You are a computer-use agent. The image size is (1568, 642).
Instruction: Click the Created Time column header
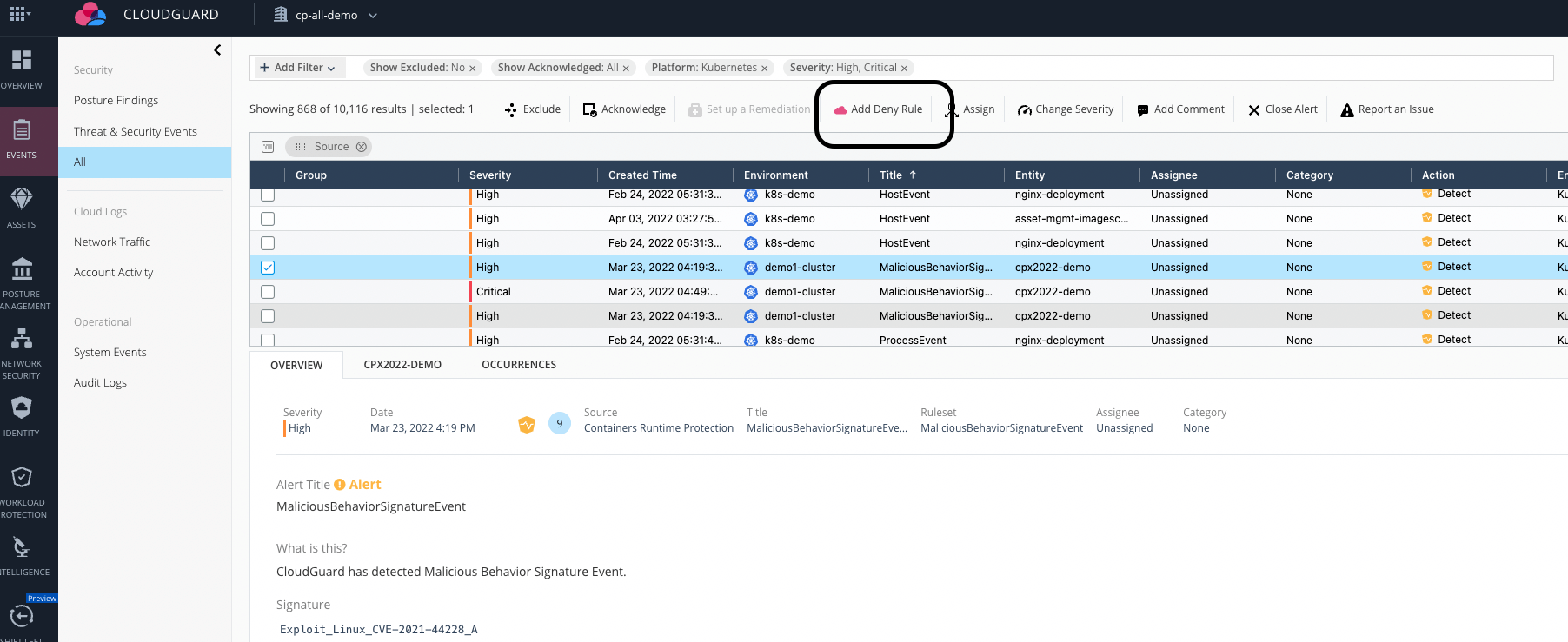coord(642,175)
